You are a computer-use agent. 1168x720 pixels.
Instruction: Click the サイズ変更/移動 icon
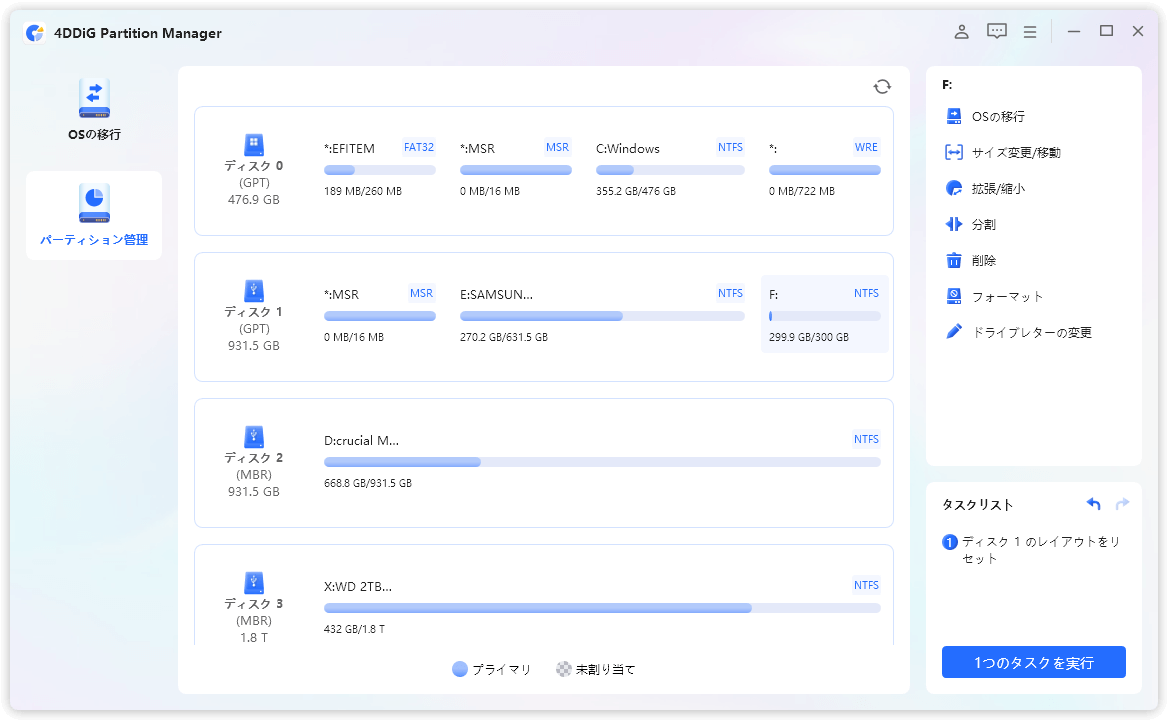(953, 153)
